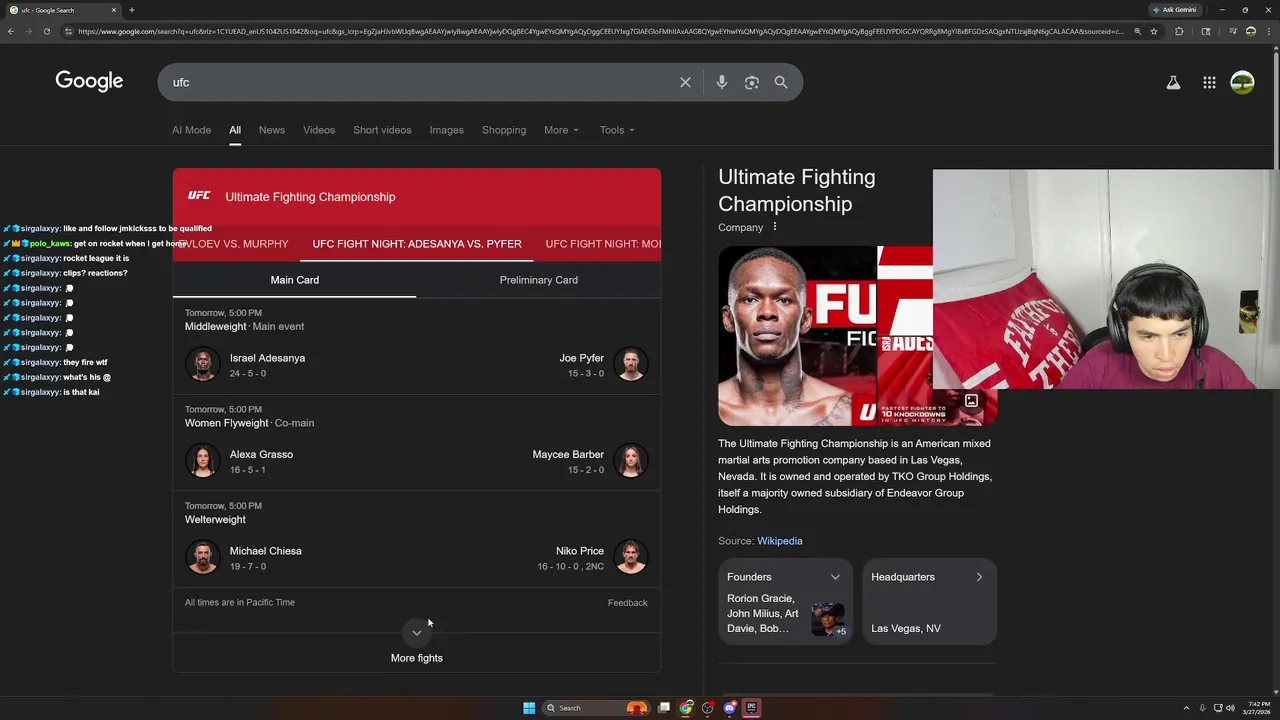
Task: Click the More fights label
Action: (417, 658)
